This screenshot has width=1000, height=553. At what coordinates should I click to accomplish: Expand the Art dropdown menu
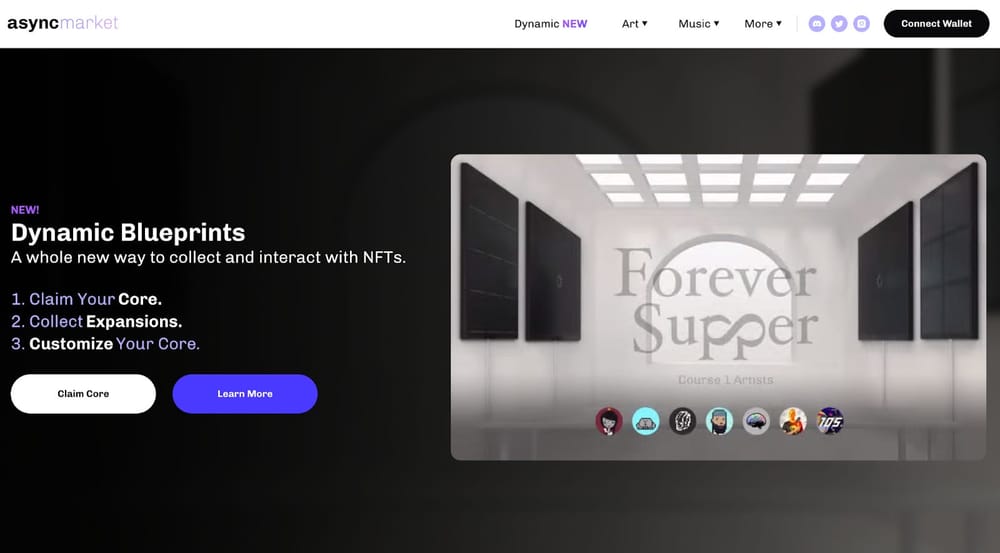pos(635,24)
